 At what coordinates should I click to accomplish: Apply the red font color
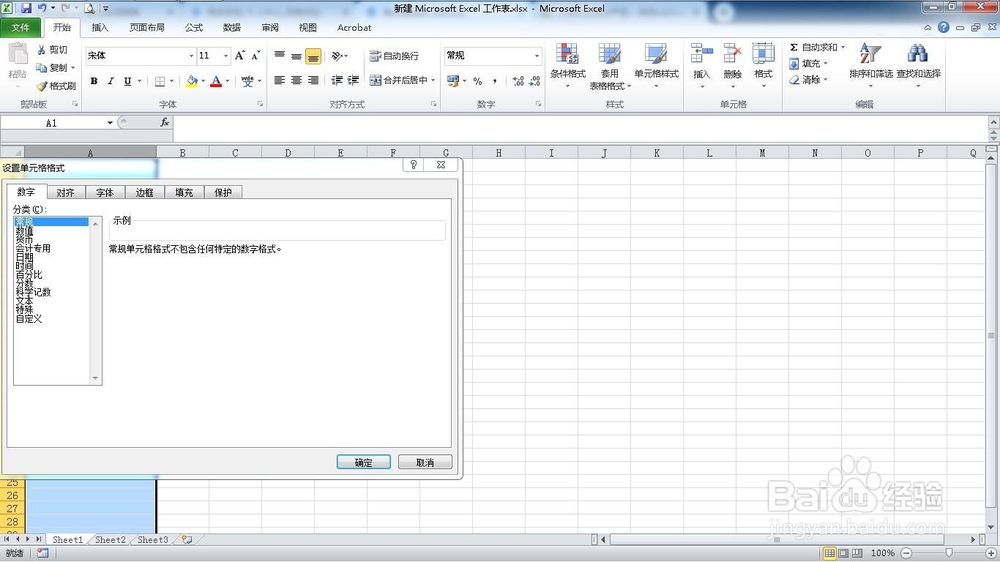click(x=216, y=81)
